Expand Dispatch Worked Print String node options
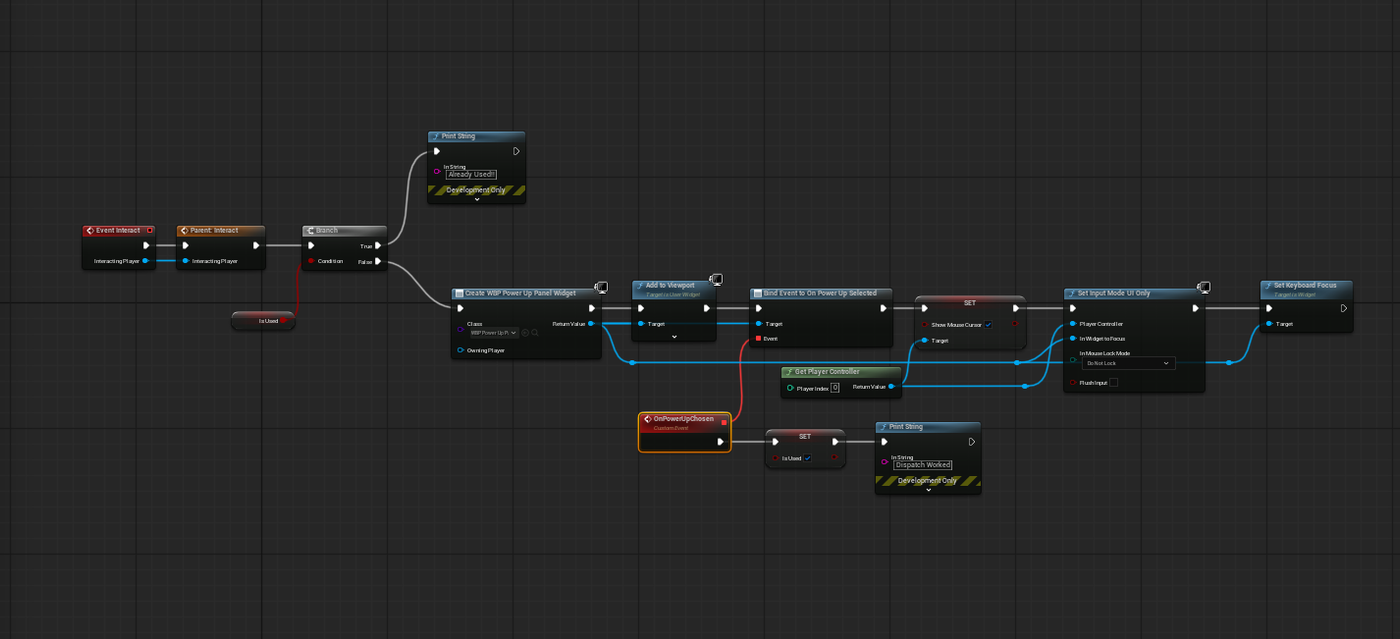1400x639 pixels. tap(928, 490)
